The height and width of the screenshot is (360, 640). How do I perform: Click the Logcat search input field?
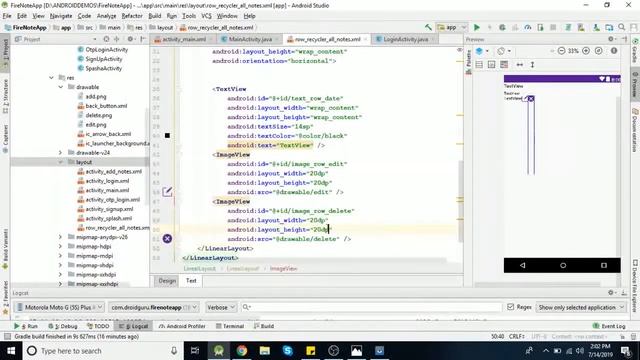click(371, 307)
